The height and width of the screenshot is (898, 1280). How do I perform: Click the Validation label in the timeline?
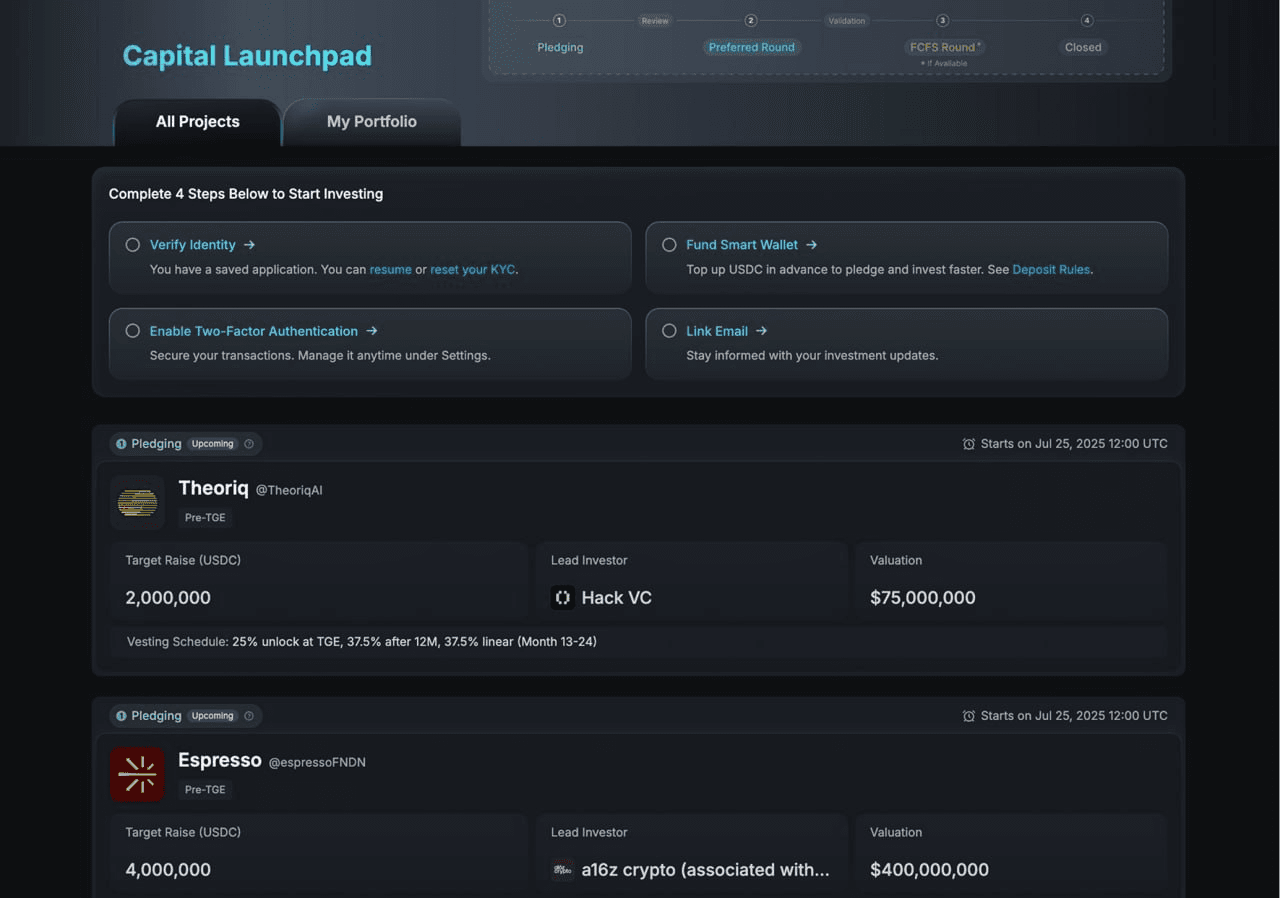847,20
